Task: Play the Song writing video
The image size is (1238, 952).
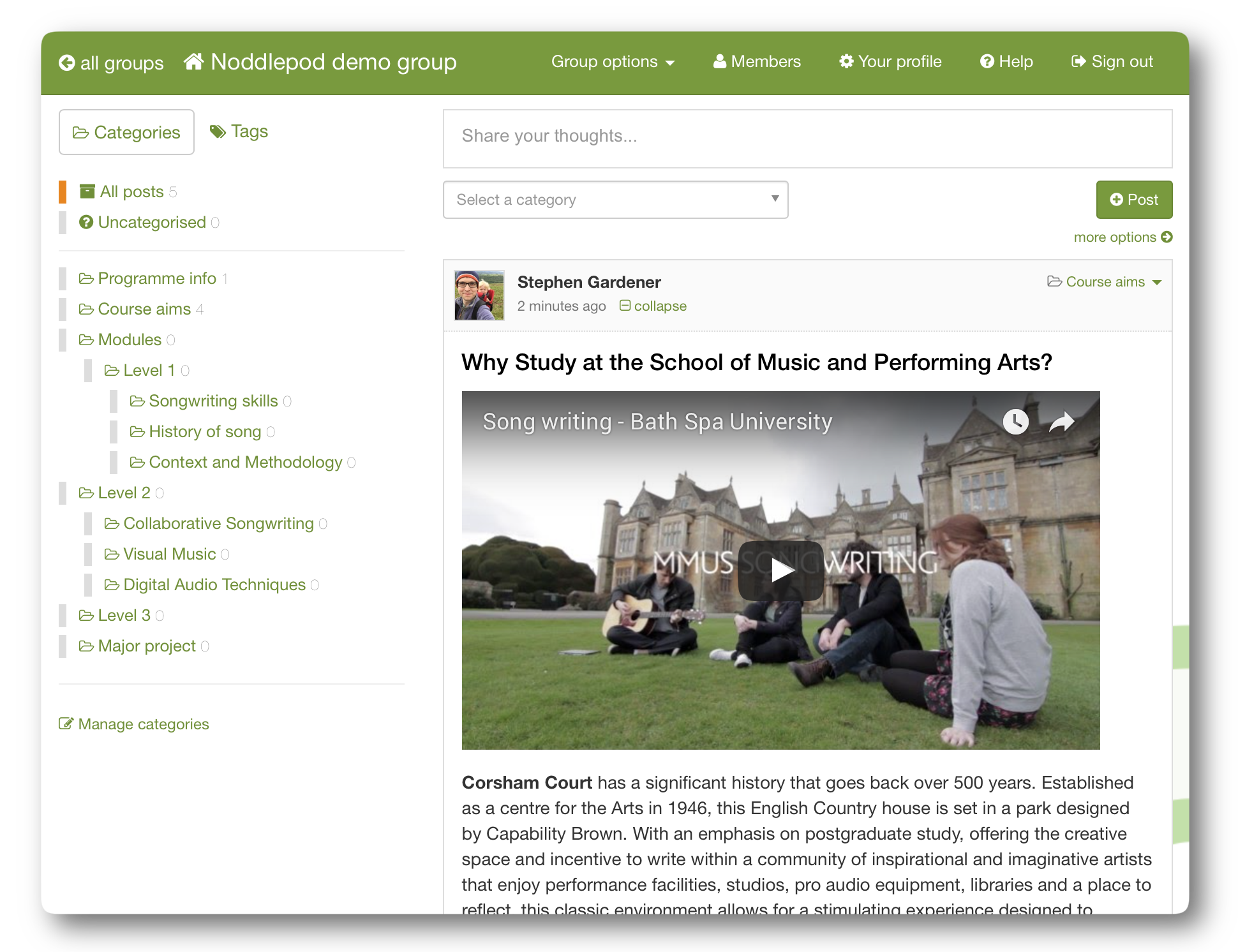Action: [x=781, y=570]
